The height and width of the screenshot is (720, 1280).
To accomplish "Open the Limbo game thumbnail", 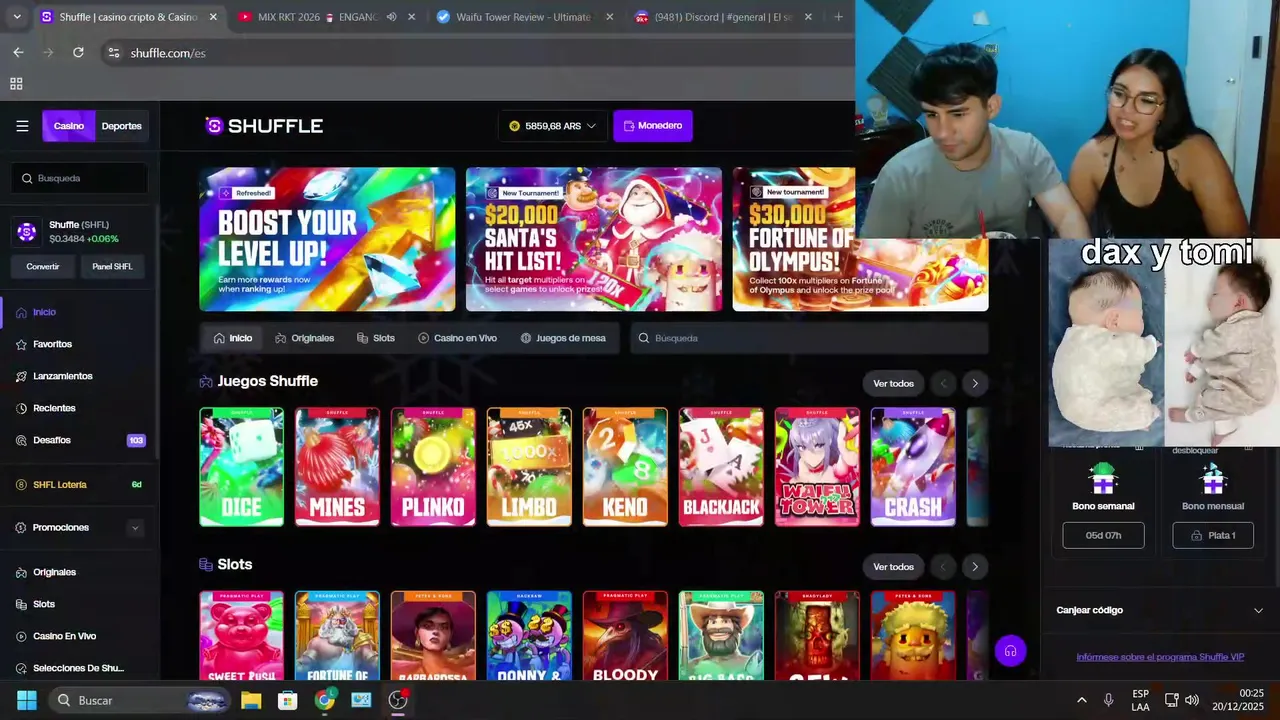I will click(529, 467).
